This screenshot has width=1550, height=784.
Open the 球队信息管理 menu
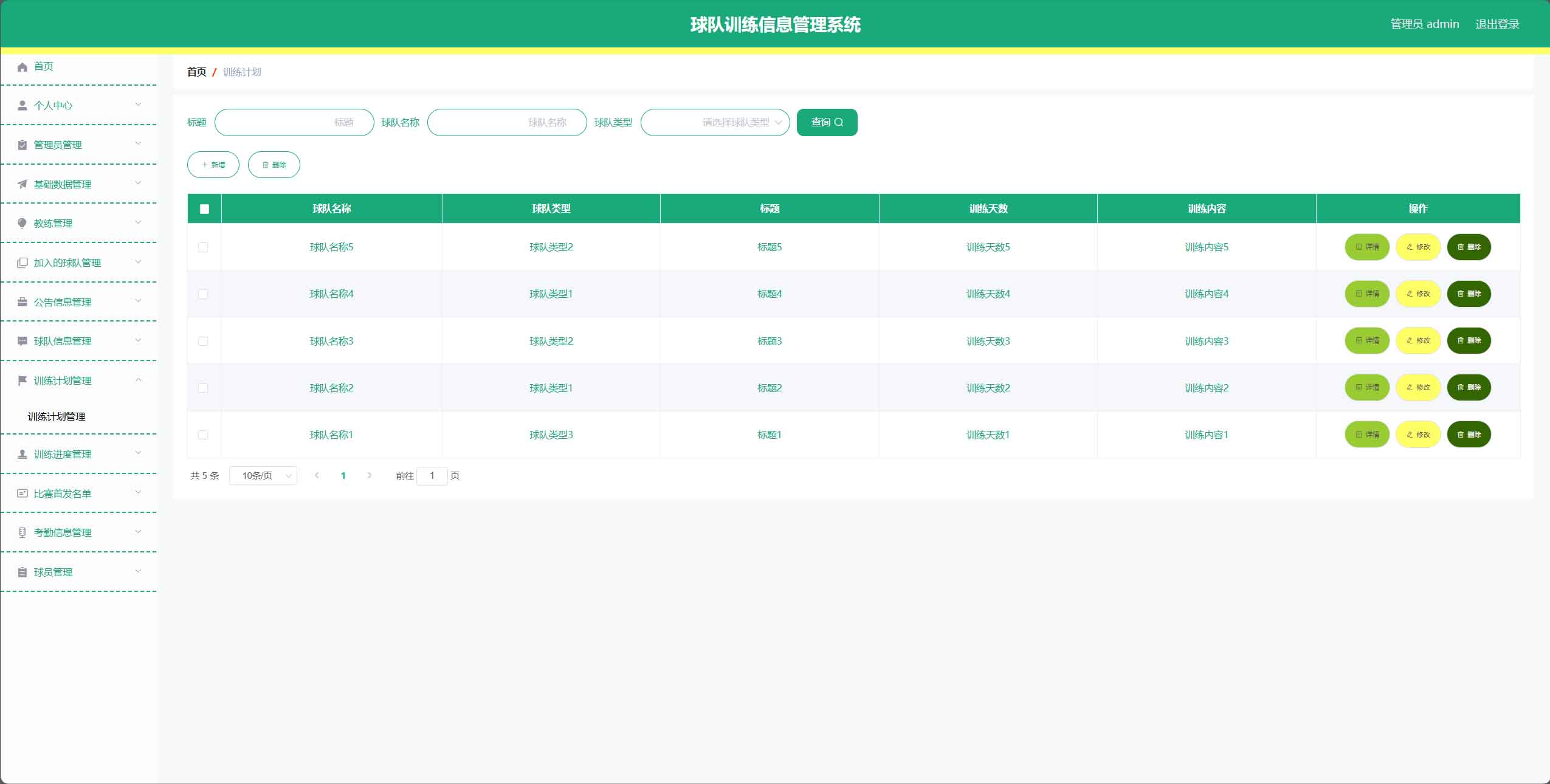79,341
